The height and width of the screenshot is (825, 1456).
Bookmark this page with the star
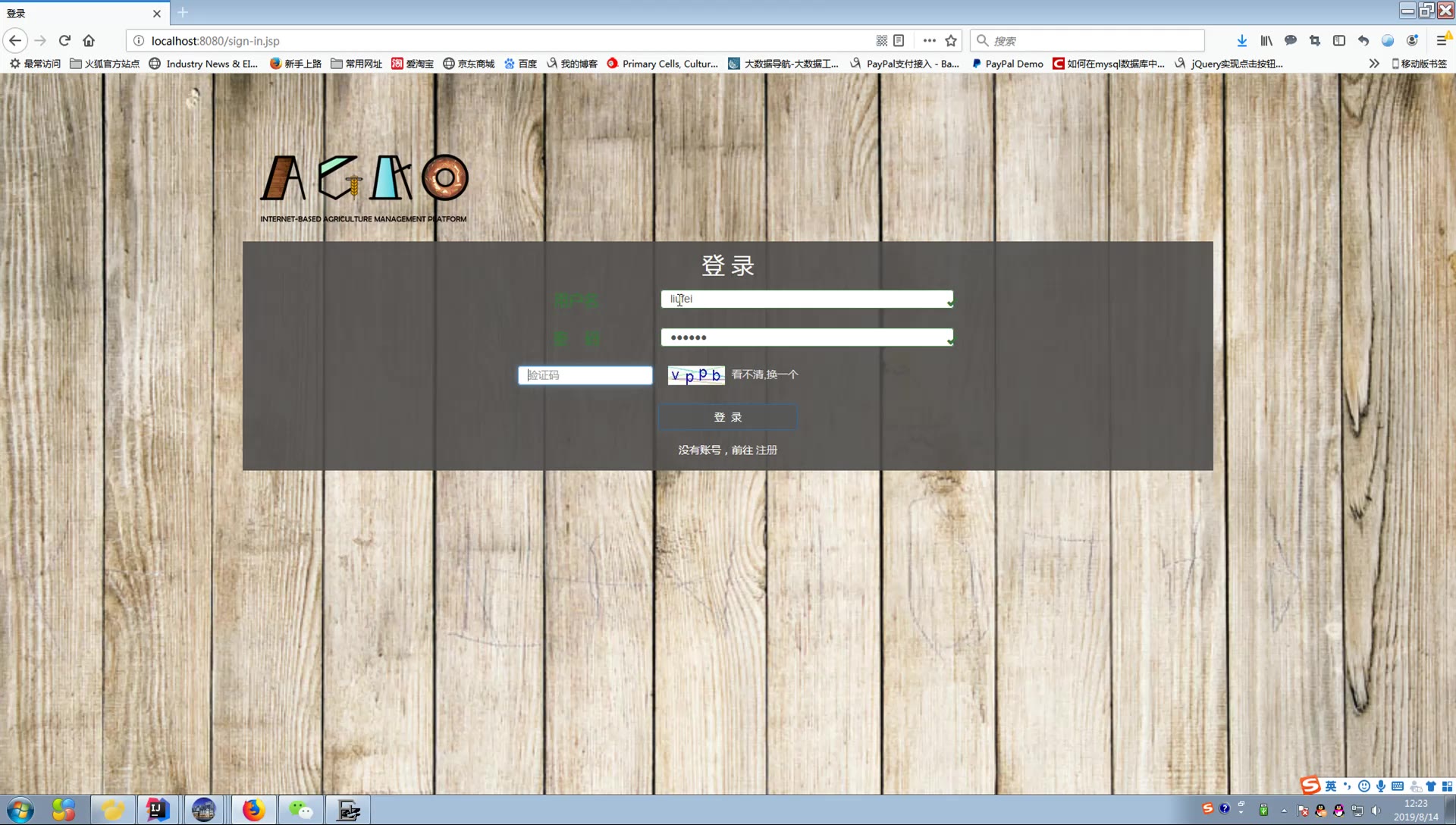click(951, 41)
